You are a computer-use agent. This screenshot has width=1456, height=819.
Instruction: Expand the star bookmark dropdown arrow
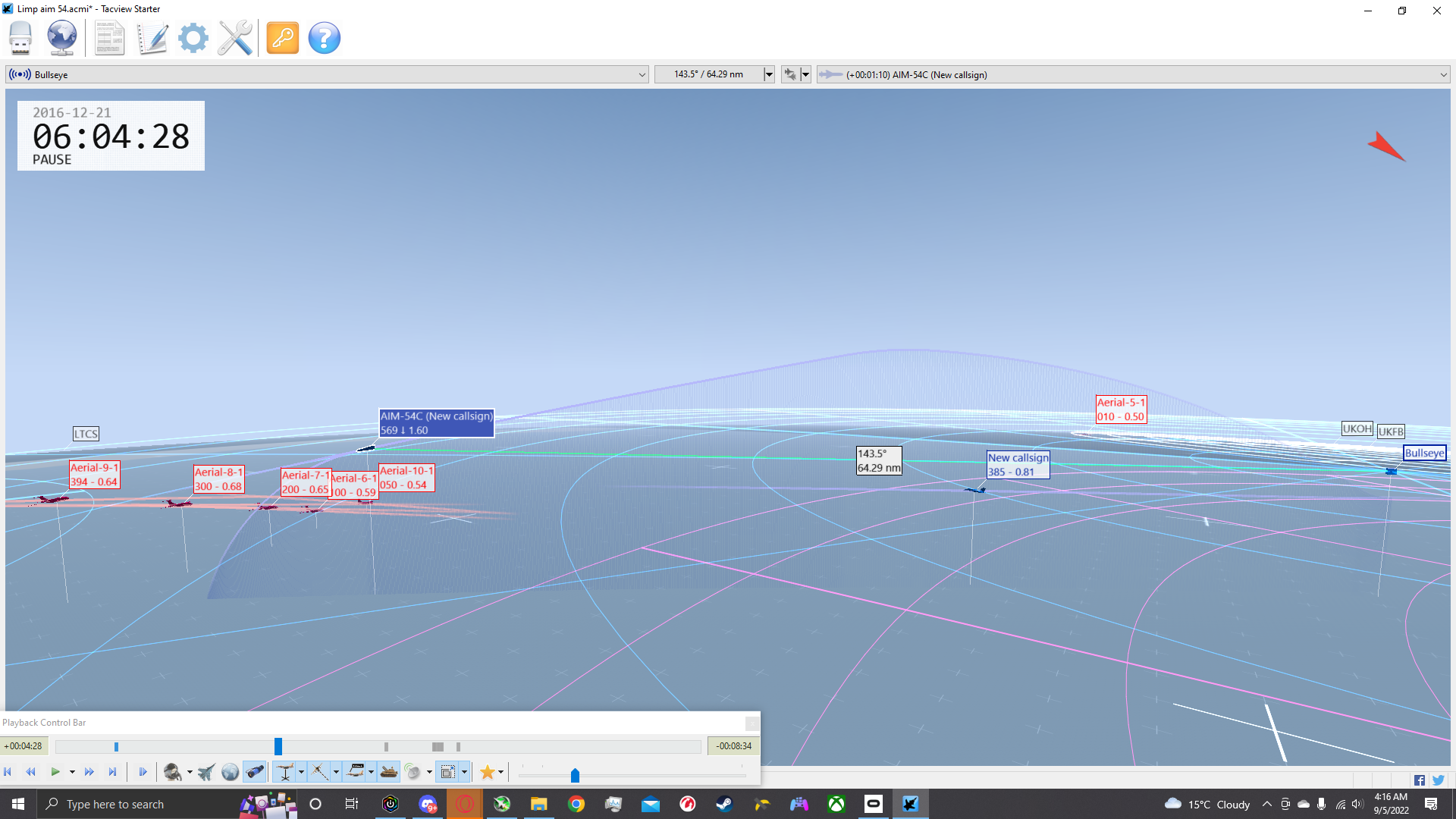pos(500,772)
